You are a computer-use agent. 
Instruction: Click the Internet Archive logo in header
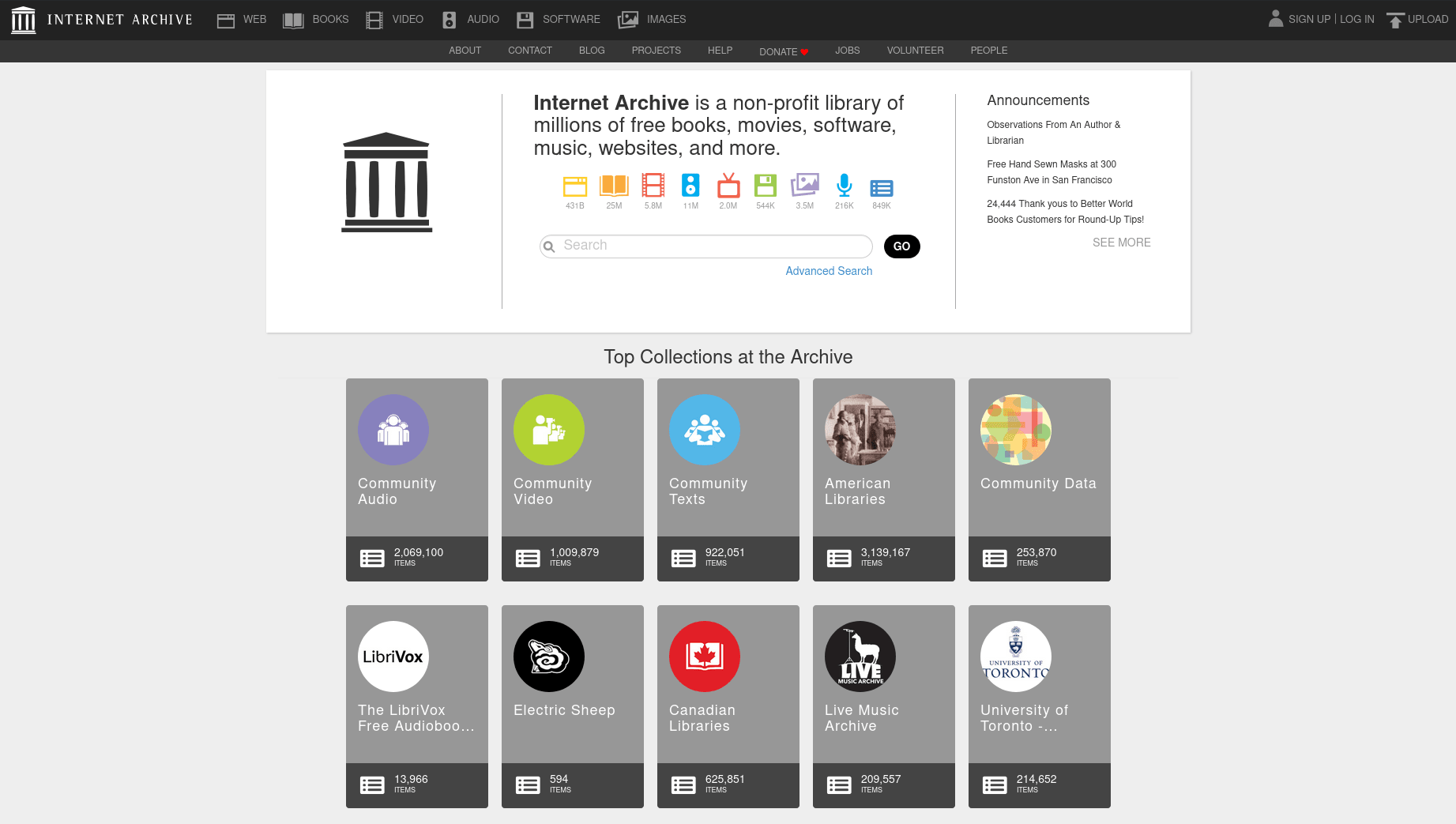tap(102, 20)
